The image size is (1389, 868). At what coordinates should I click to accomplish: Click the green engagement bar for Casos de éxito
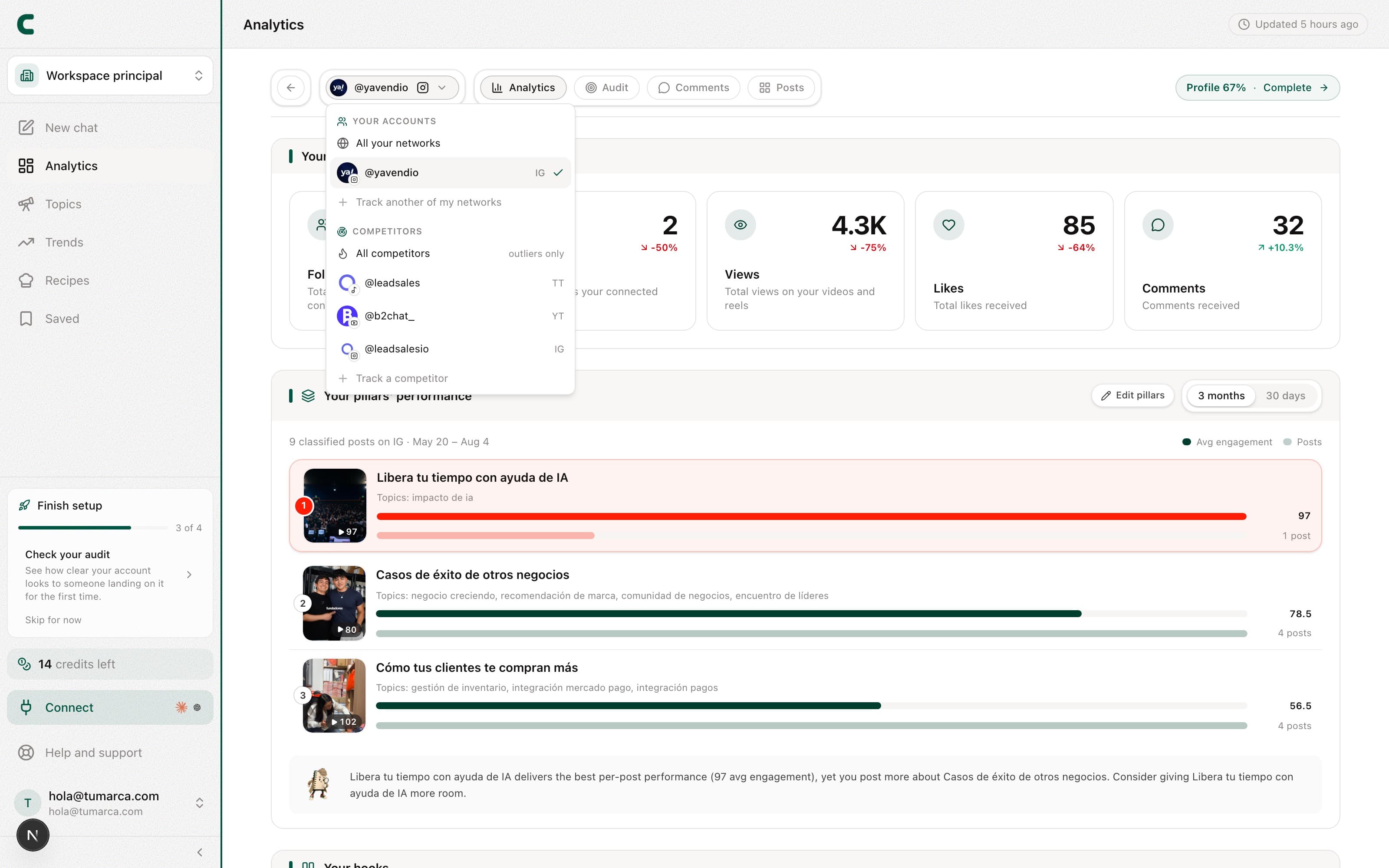point(728,614)
